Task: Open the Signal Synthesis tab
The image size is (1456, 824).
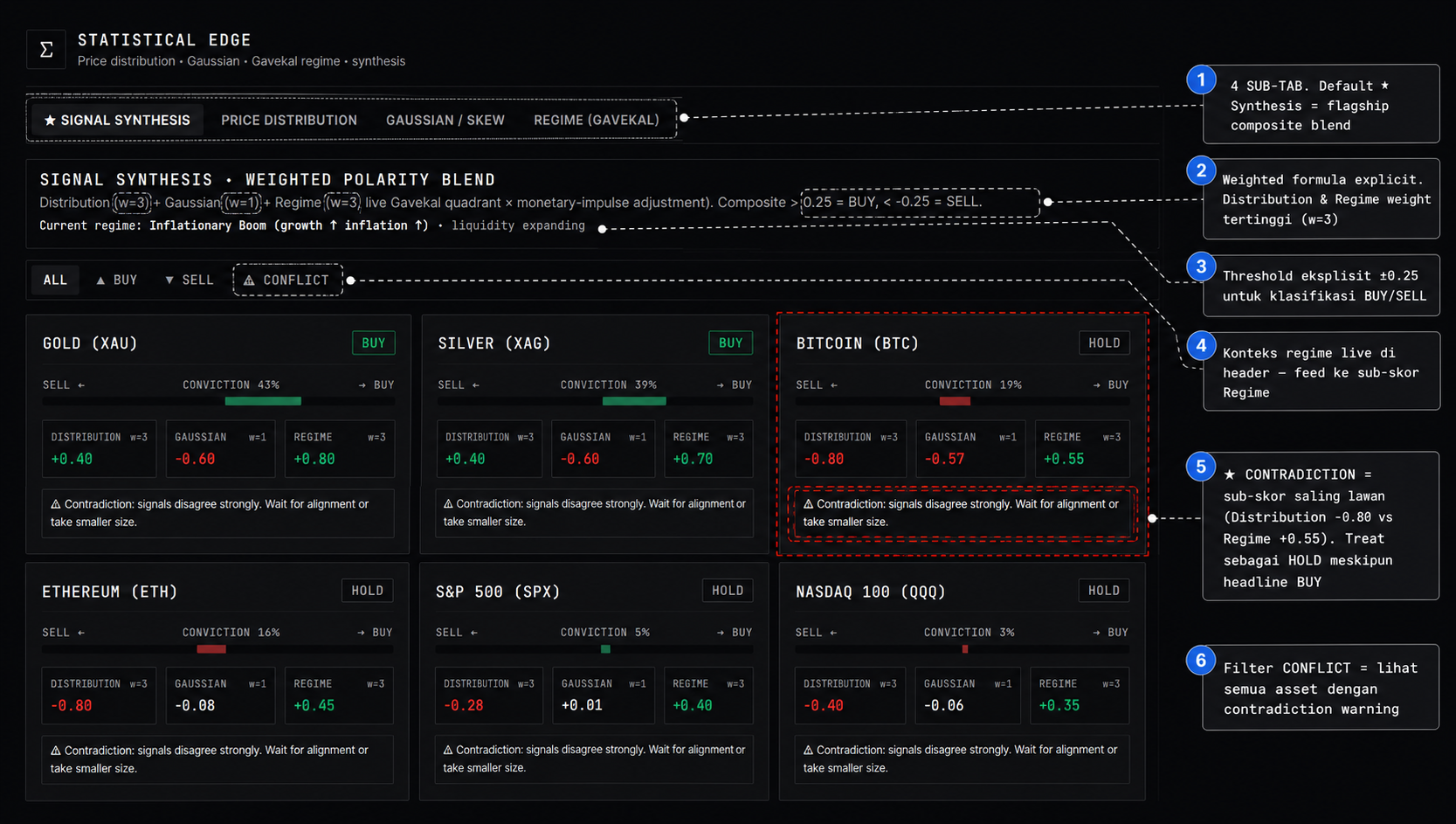Action: (117, 120)
